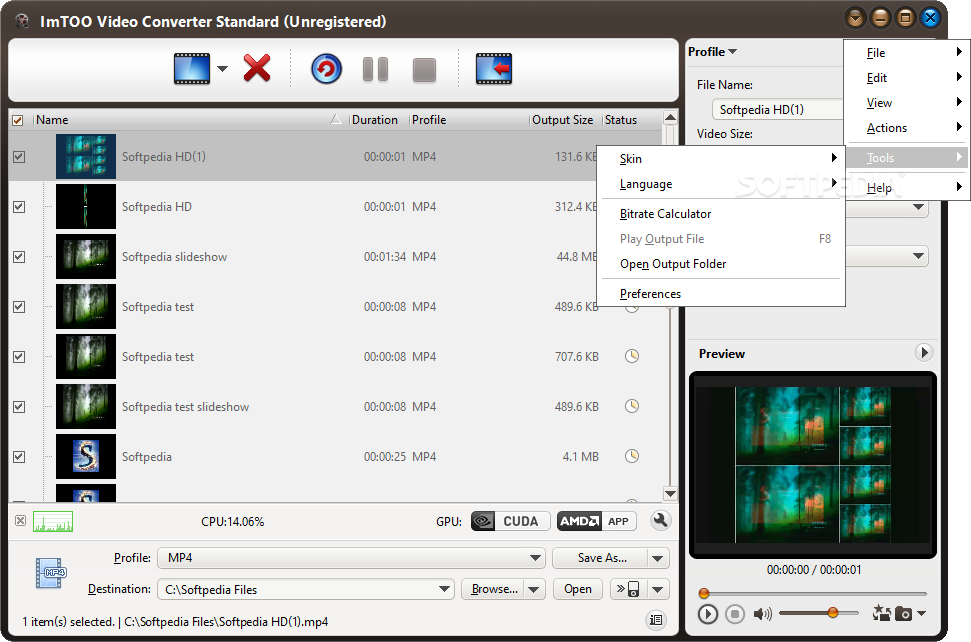The image size is (971, 642).
Task: Choose Open Output Folder menu entry
Action: (723, 264)
